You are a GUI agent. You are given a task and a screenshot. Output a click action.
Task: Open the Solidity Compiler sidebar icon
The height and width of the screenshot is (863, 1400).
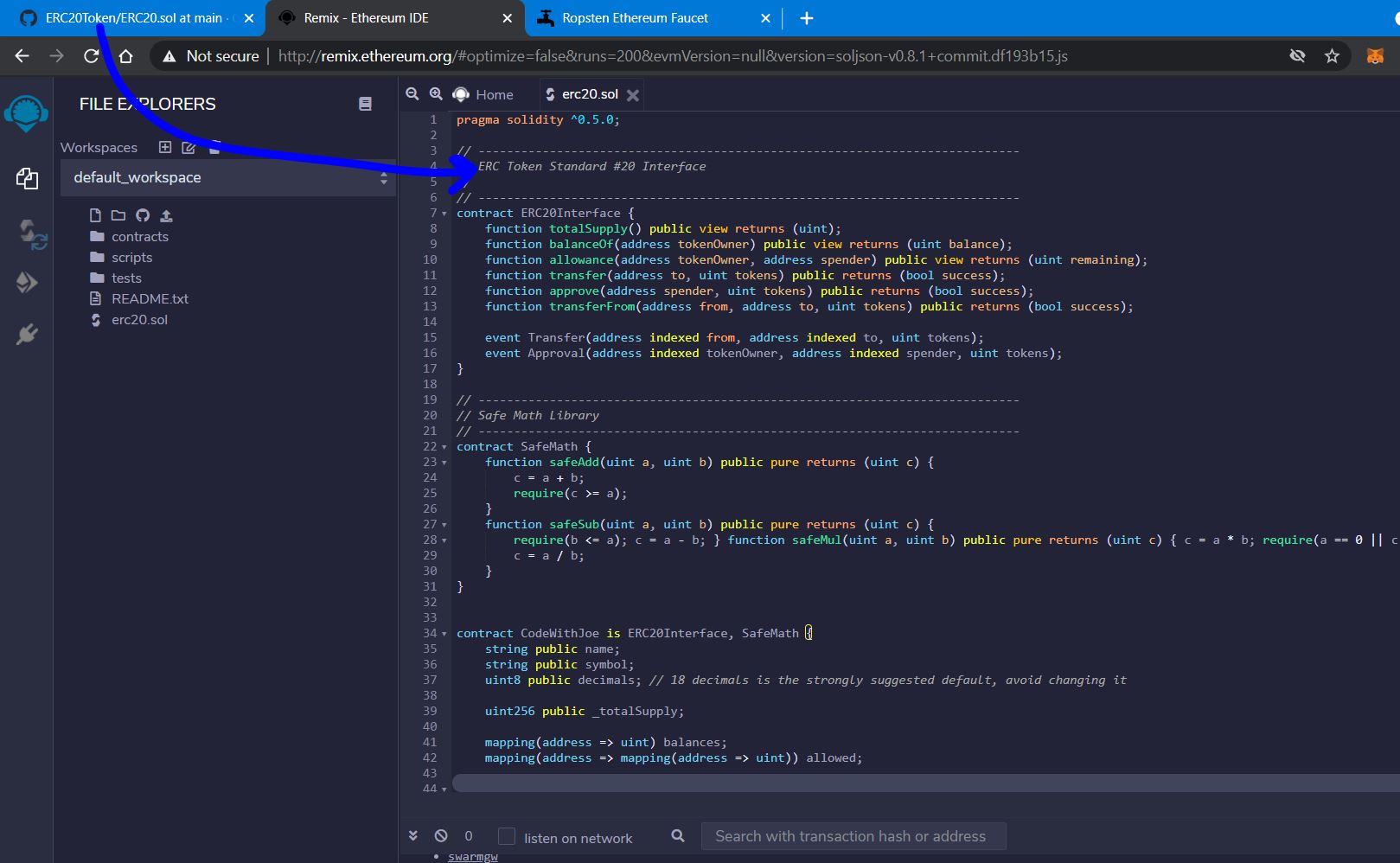point(31,233)
